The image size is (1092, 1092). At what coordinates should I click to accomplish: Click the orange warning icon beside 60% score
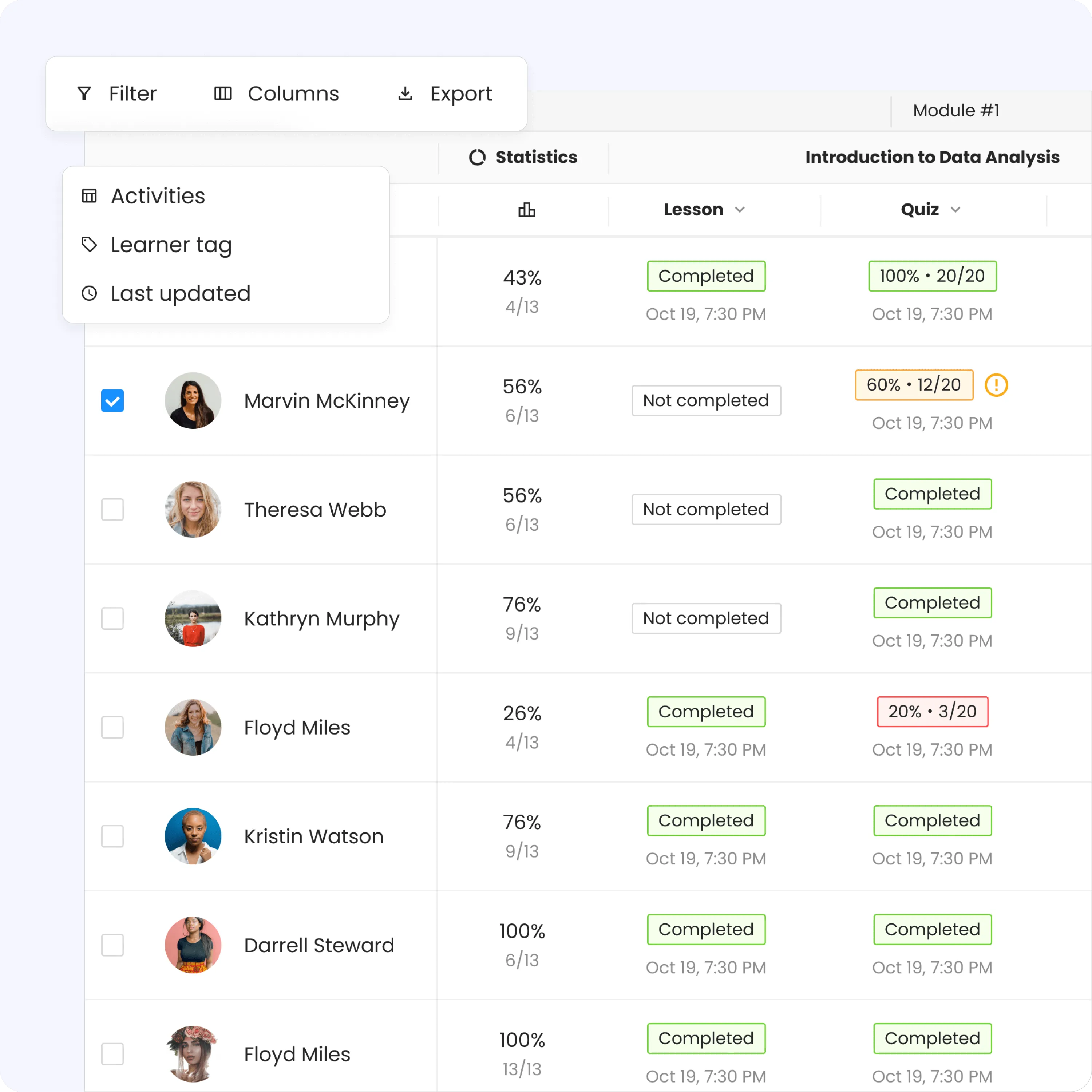coord(997,385)
